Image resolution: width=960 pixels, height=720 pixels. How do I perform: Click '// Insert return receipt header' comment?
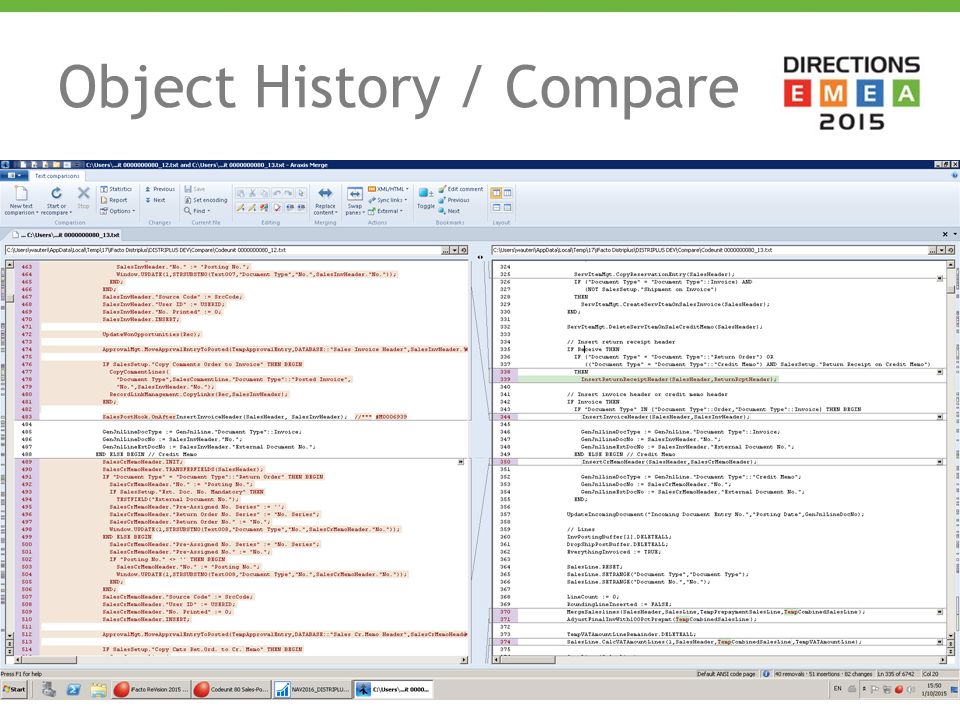621,342
